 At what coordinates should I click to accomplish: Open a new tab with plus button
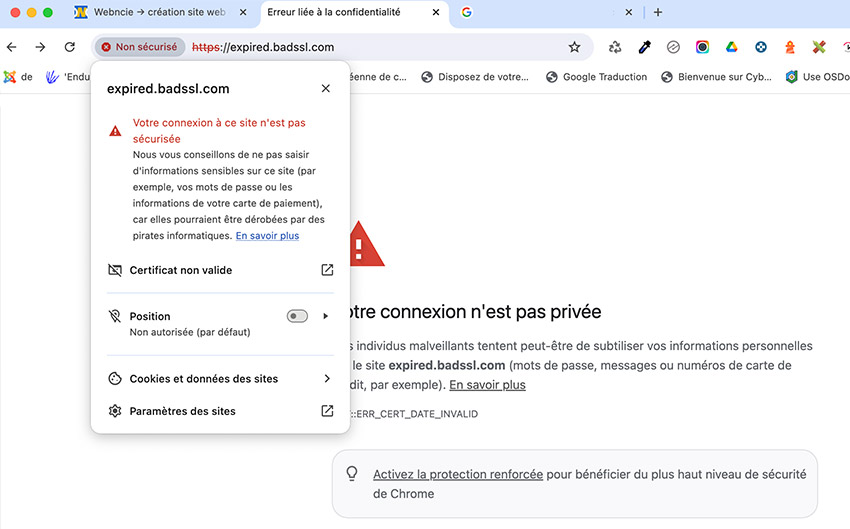tap(658, 12)
